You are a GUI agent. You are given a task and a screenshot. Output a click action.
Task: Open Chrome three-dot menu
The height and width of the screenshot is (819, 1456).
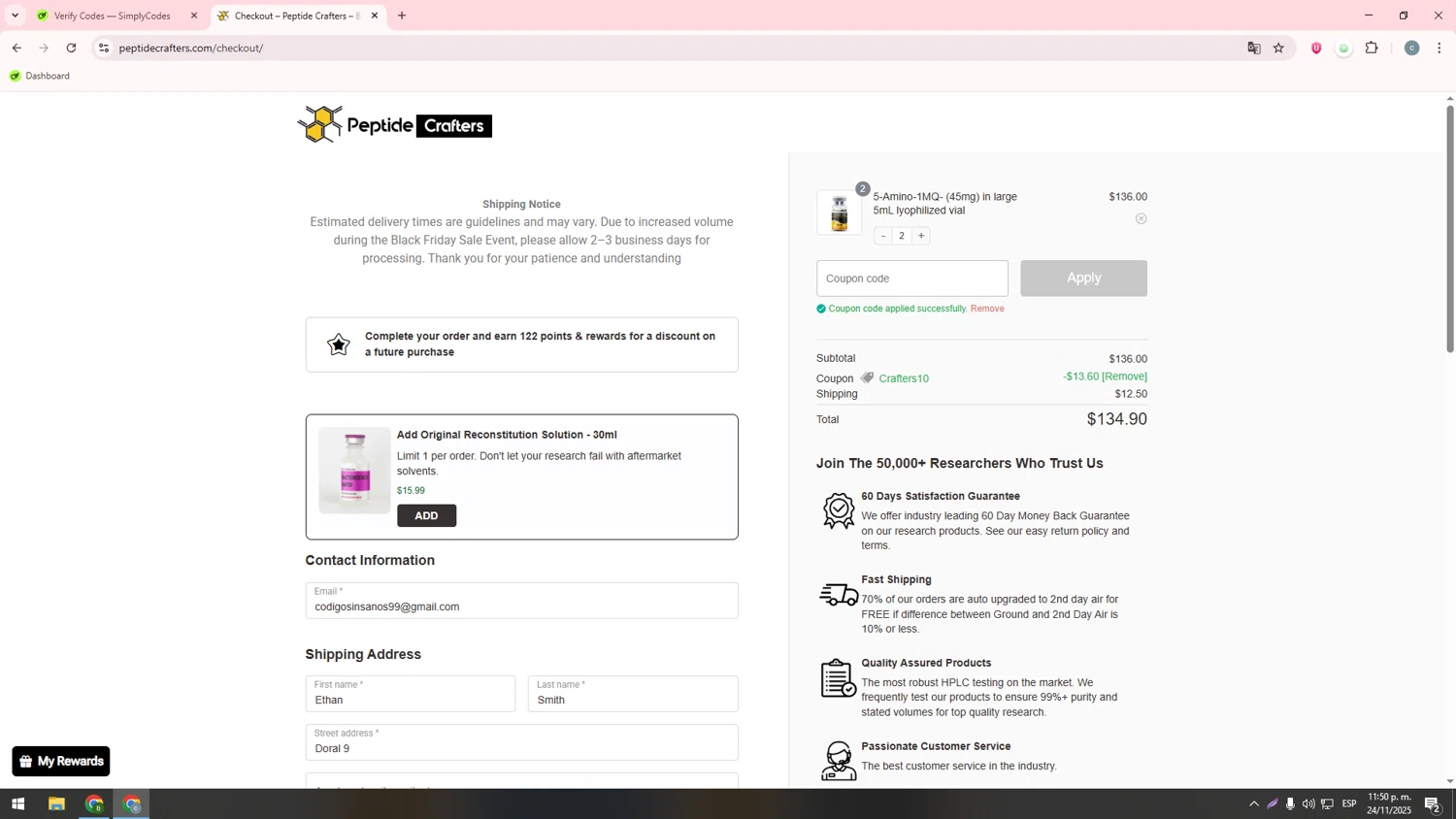coord(1439,48)
